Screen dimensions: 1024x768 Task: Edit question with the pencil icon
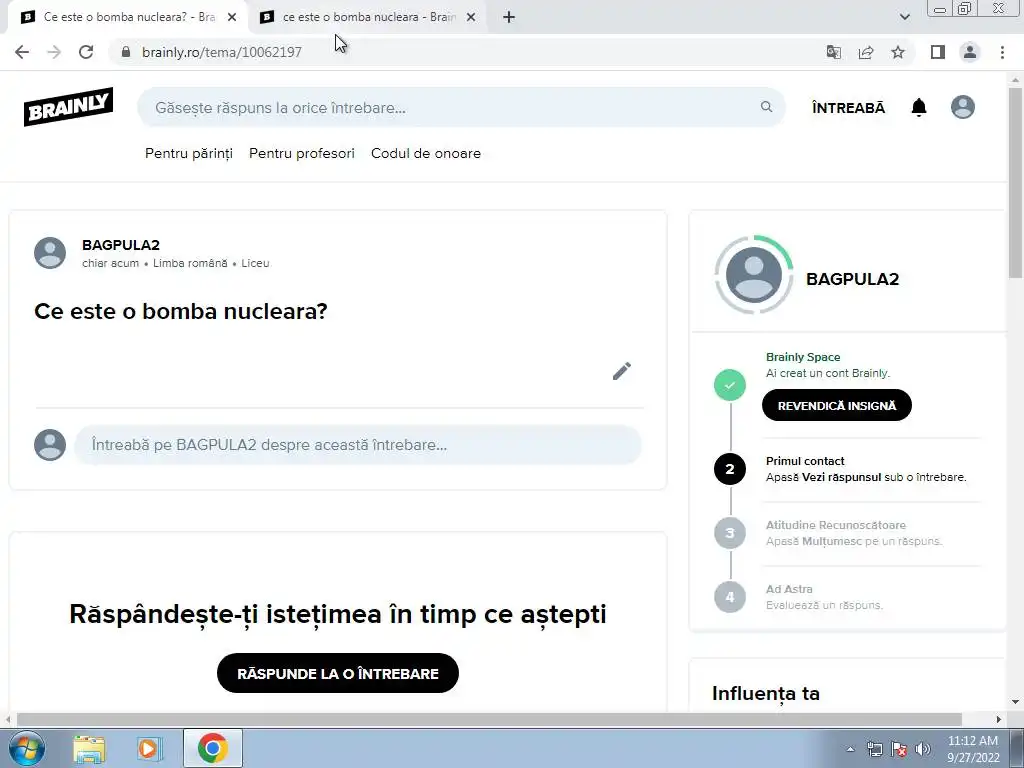622,371
